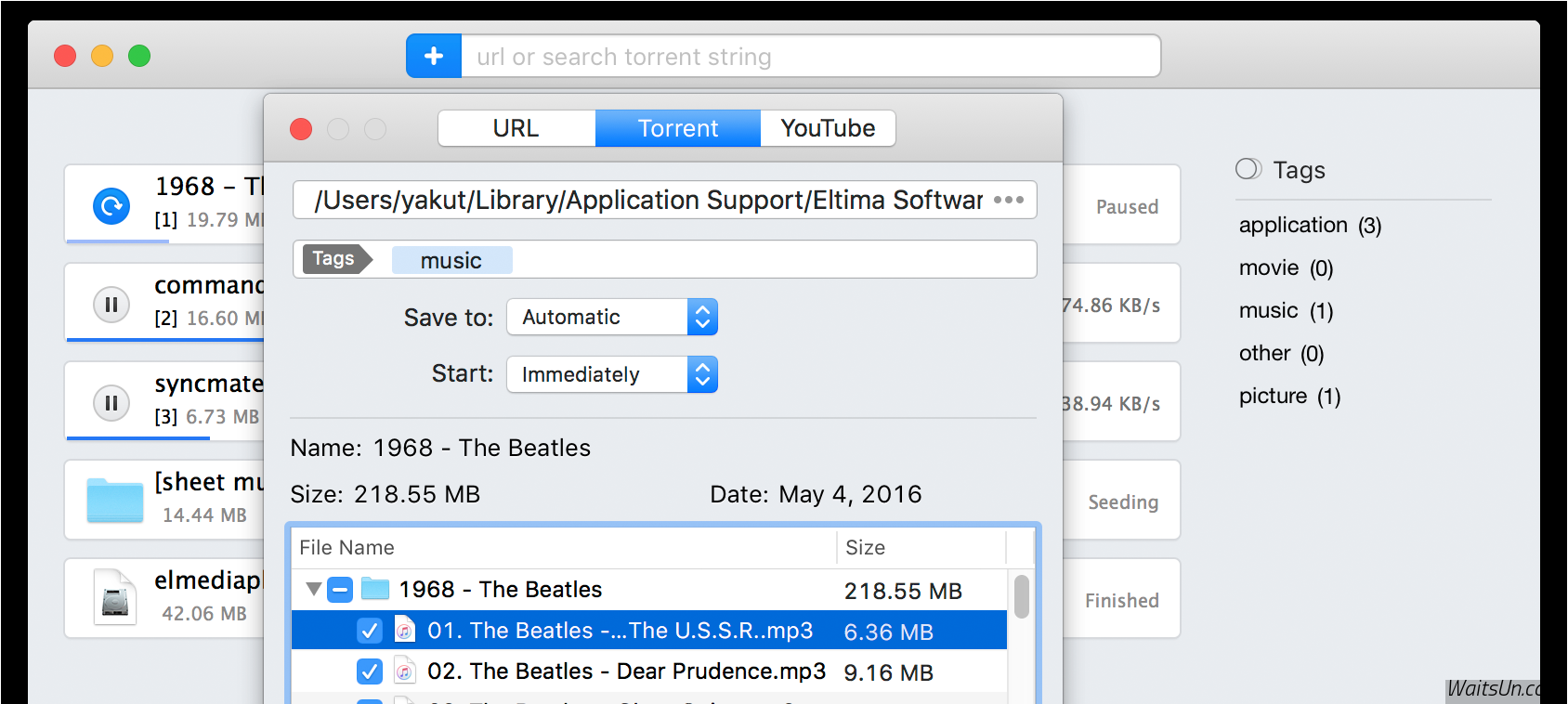Image resolution: width=1568 pixels, height=704 pixels.
Task: Click the folder icon for 1968 - The Beatles
Action: click(x=375, y=589)
